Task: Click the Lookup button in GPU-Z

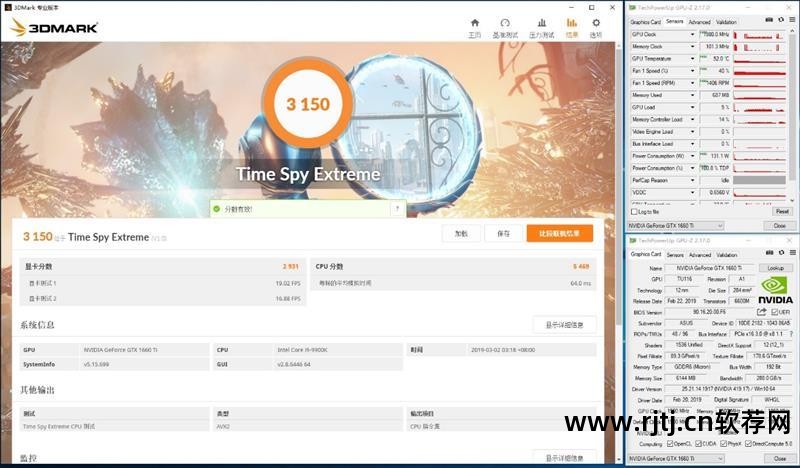Action: point(775,268)
